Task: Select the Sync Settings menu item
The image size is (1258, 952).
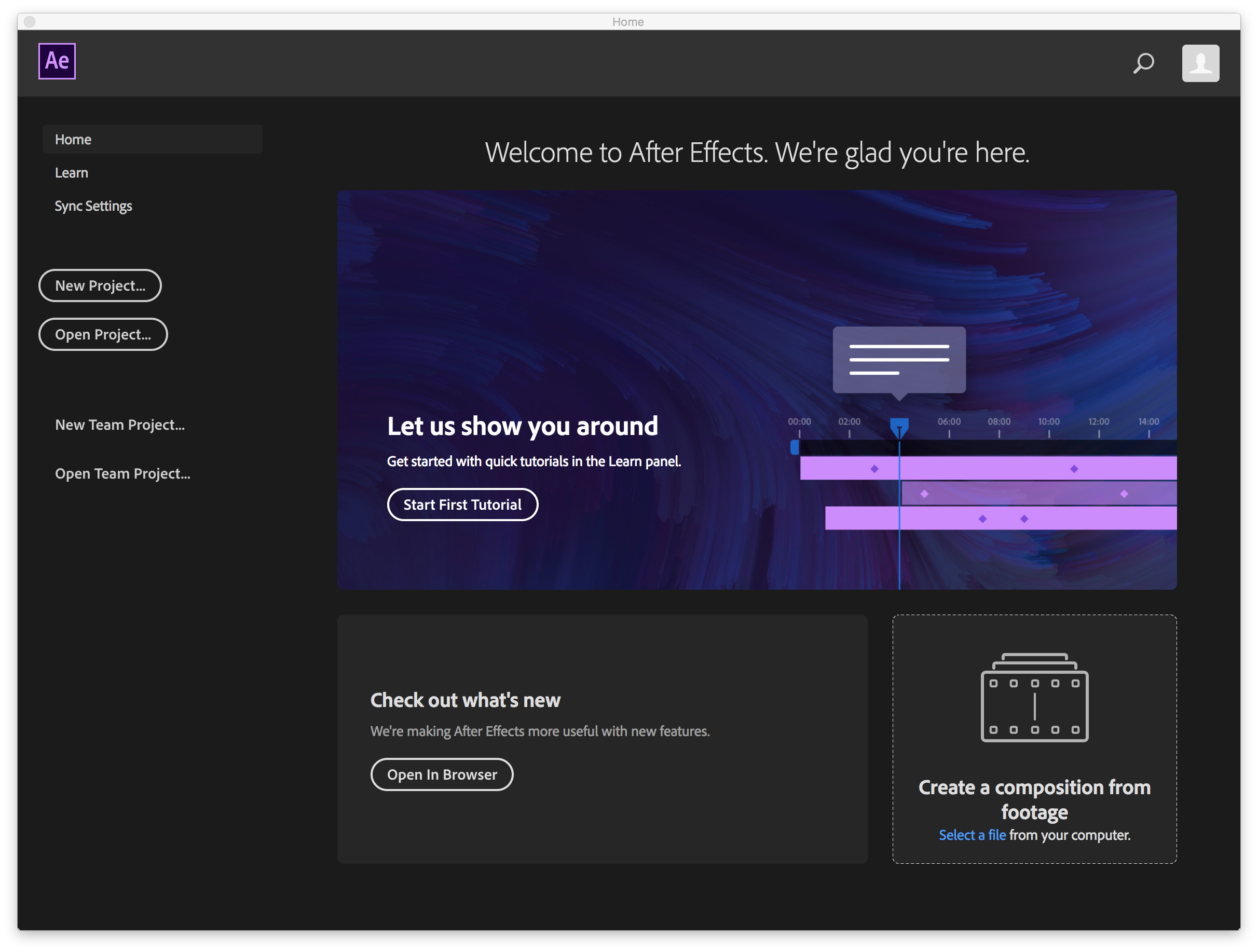Action: 93,205
